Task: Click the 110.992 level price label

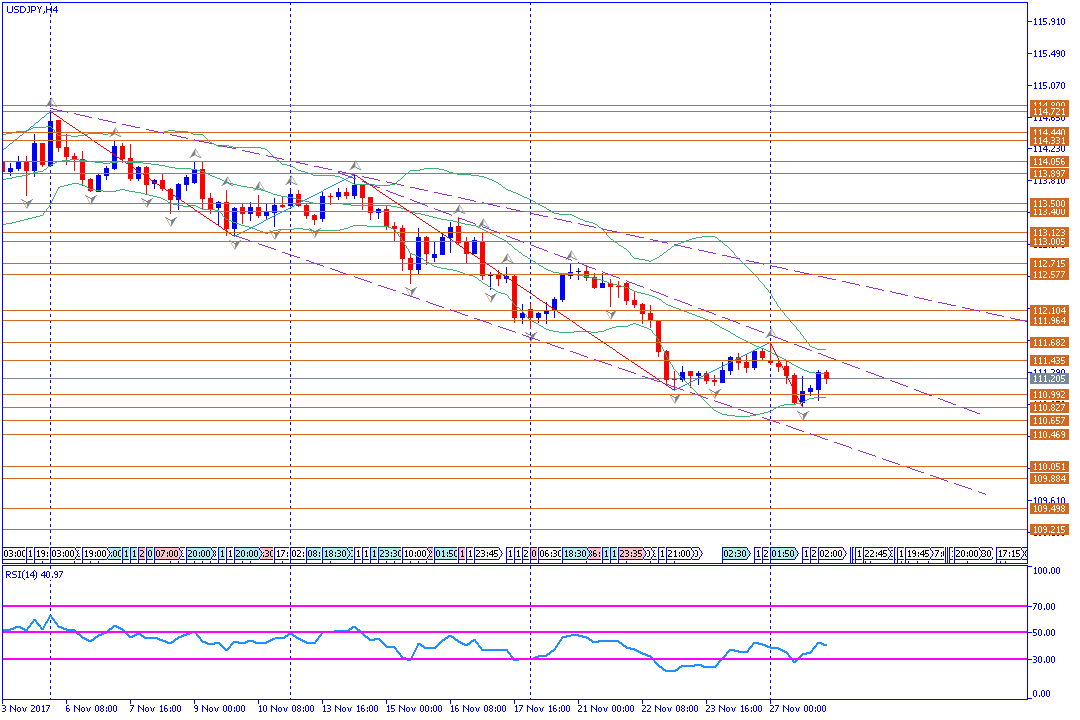Action: (x=1048, y=395)
